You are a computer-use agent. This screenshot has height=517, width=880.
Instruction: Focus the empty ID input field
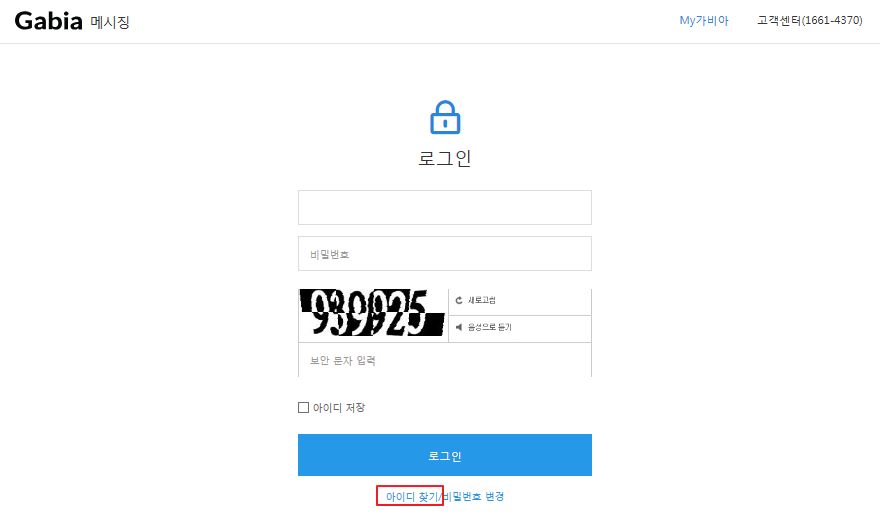pos(444,207)
